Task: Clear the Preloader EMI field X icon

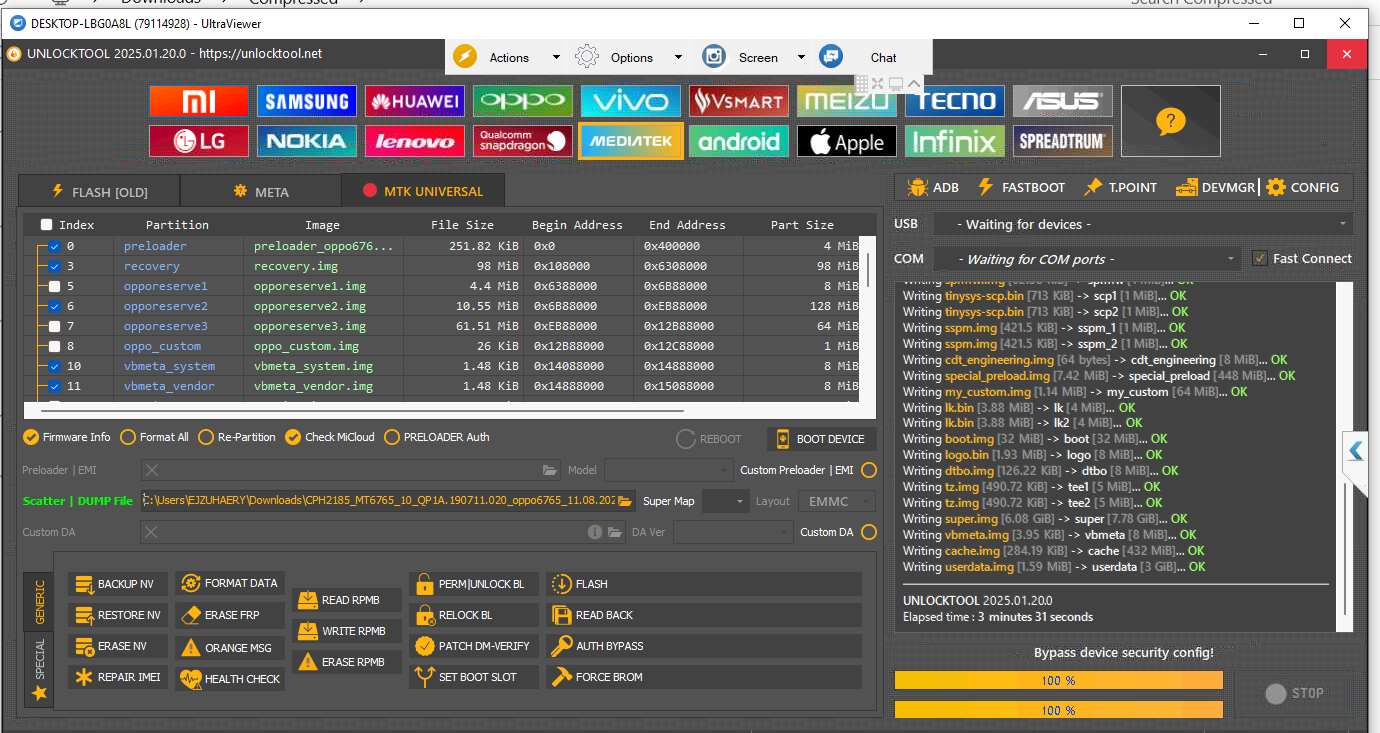Action: 151,470
